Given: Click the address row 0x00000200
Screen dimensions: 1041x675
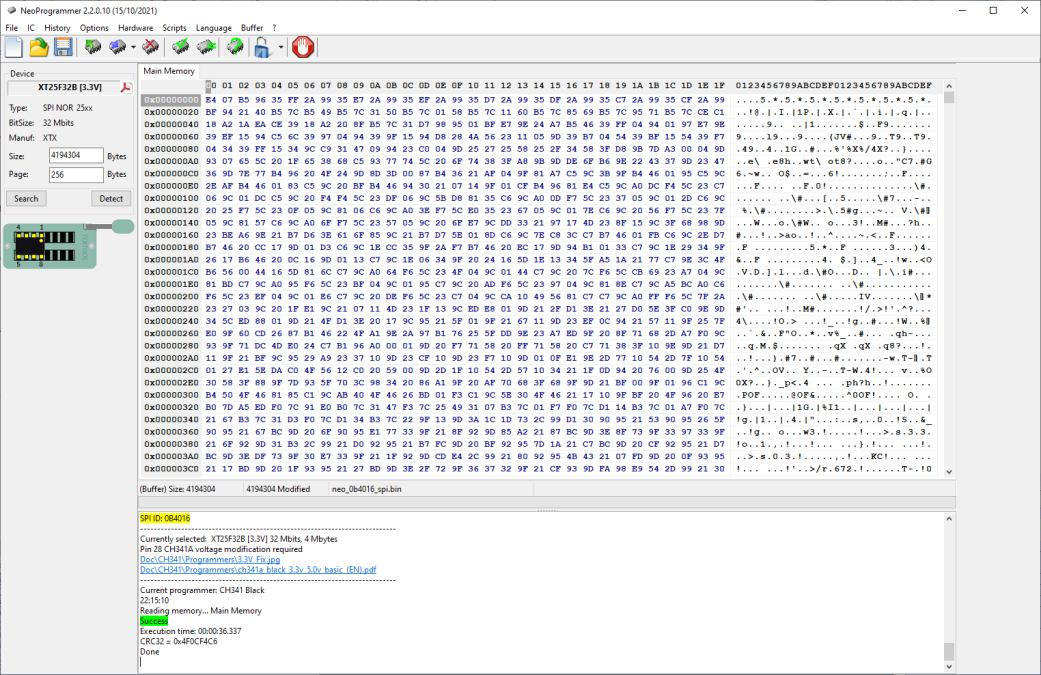Looking at the screenshot, I should tap(171, 297).
